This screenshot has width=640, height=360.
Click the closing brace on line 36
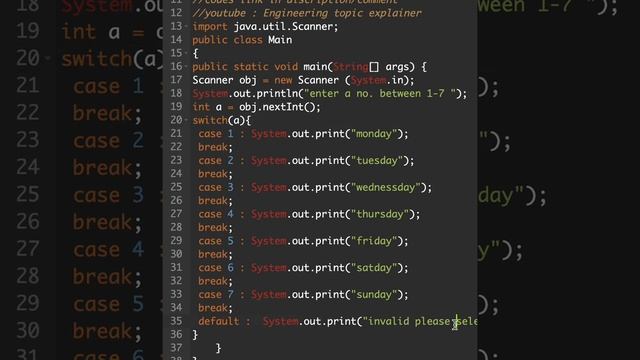tap(195, 335)
